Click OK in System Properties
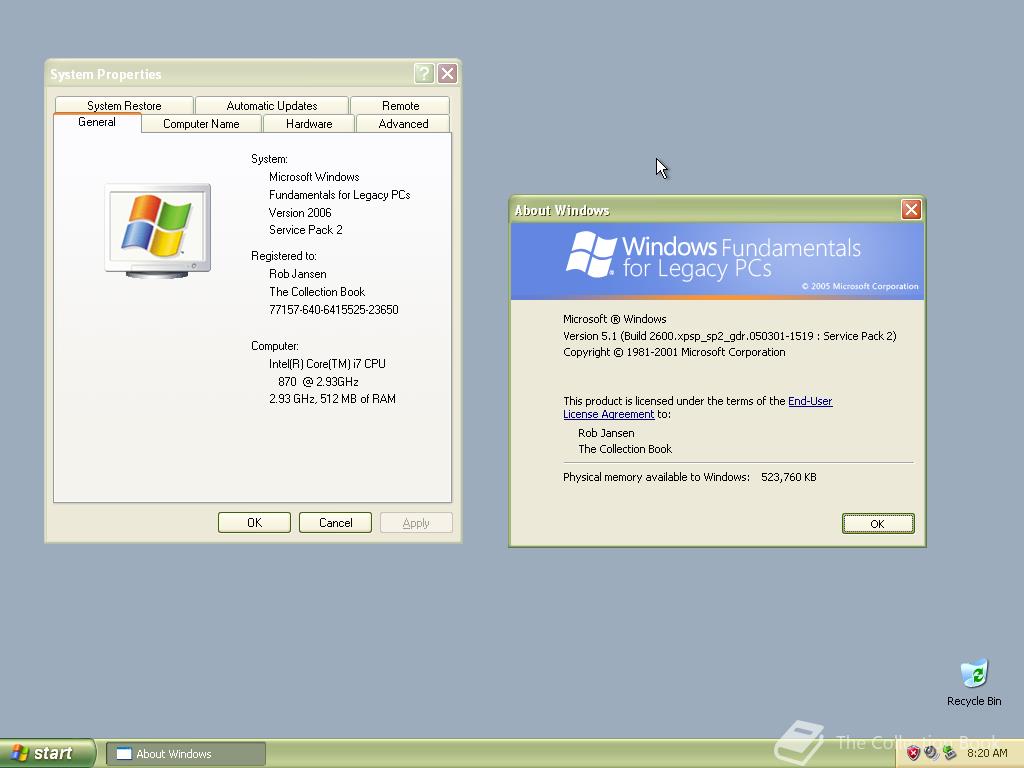 (x=254, y=522)
